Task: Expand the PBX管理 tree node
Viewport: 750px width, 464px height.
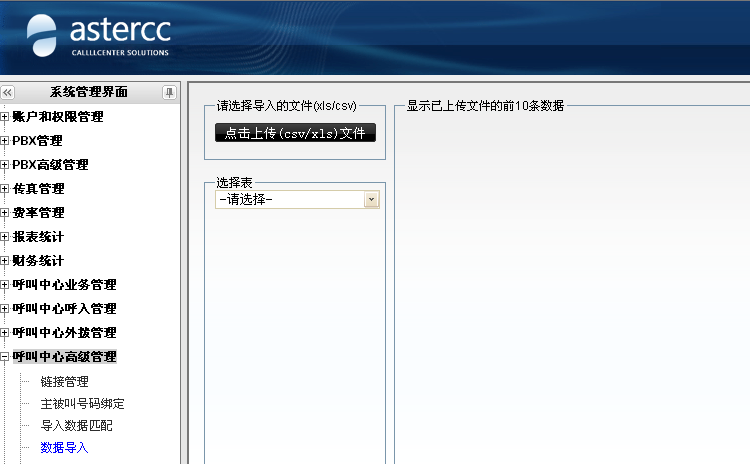Action: click(x=5, y=141)
